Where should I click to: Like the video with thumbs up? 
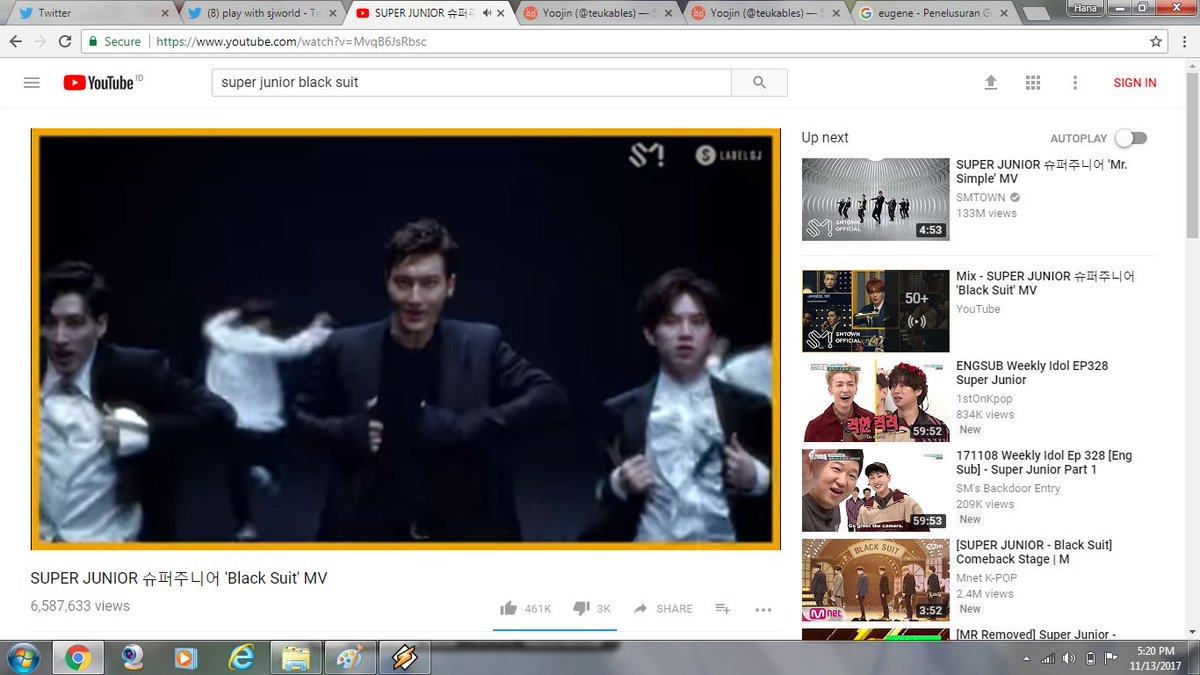point(509,608)
